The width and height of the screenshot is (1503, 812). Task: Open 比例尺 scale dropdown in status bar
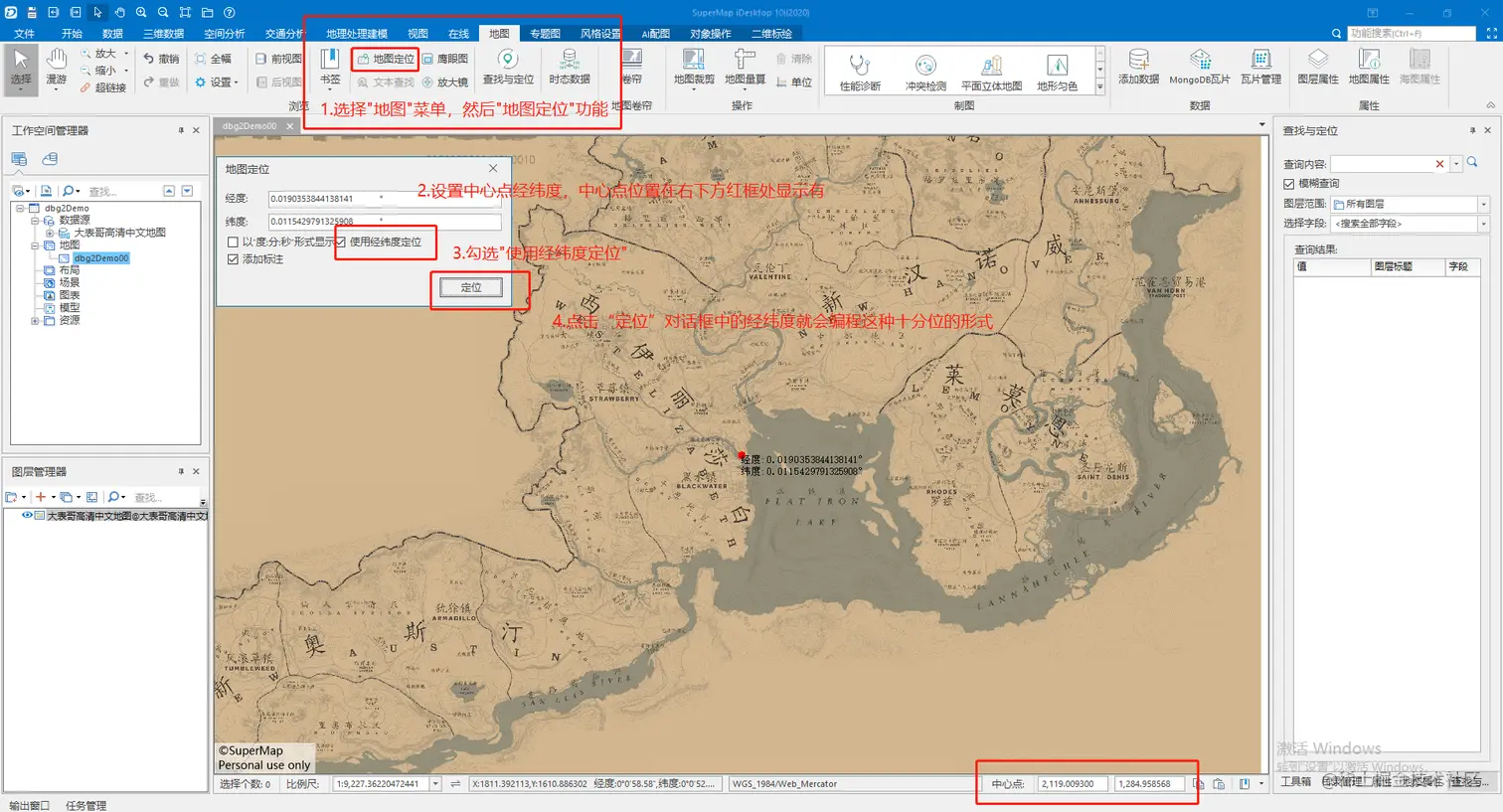tap(434, 784)
